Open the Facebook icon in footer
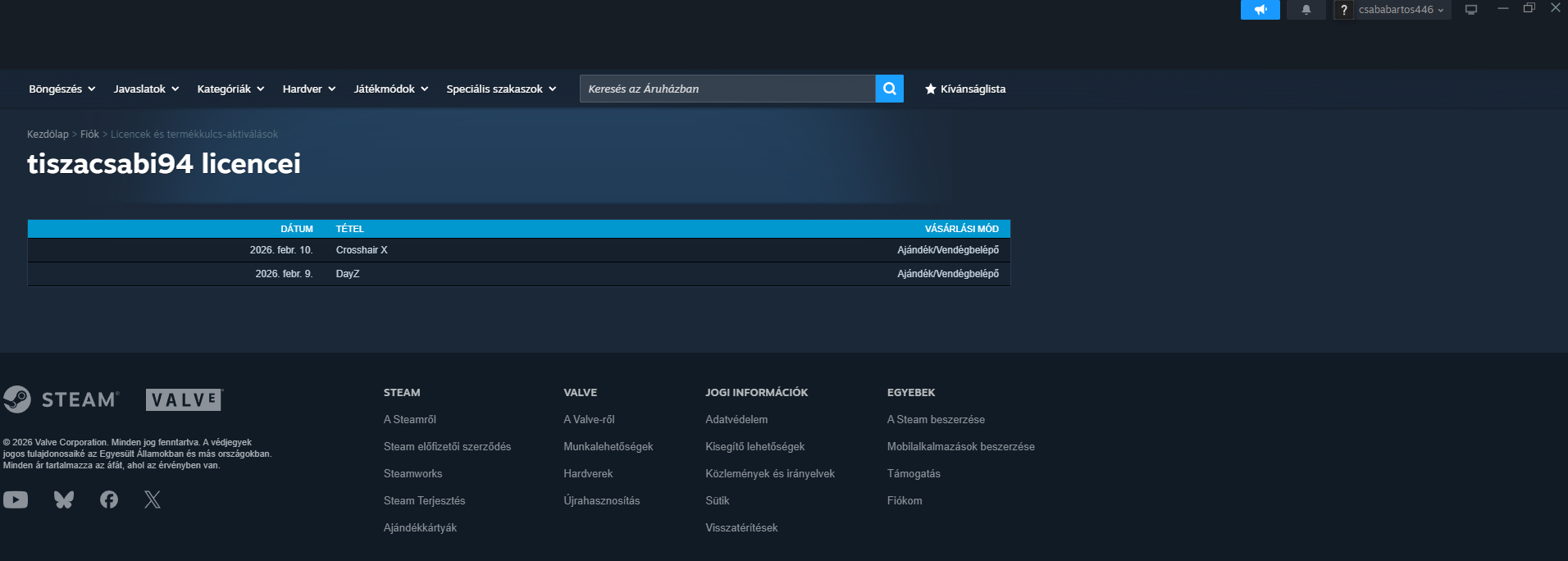The width and height of the screenshot is (1568, 561). click(109, 499)
